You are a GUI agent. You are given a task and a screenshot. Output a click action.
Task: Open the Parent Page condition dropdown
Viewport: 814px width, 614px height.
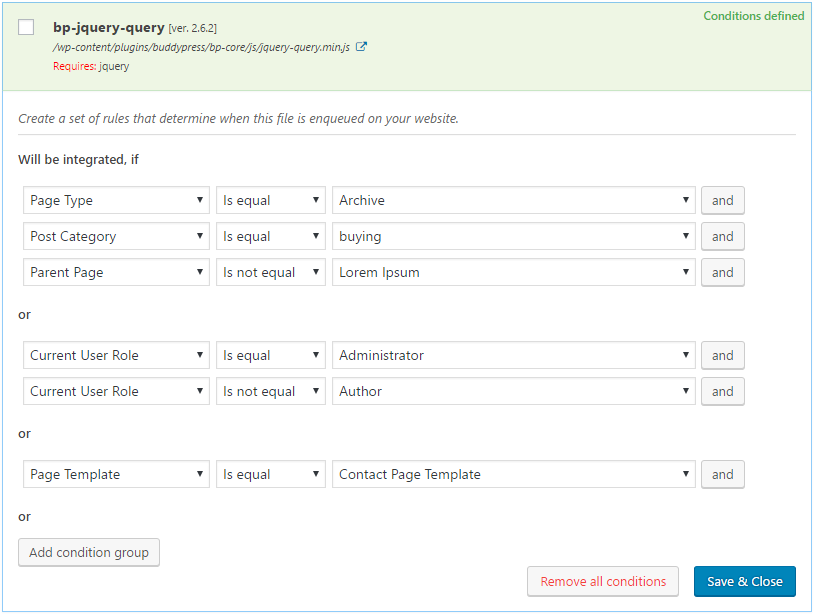click(116, 272)
